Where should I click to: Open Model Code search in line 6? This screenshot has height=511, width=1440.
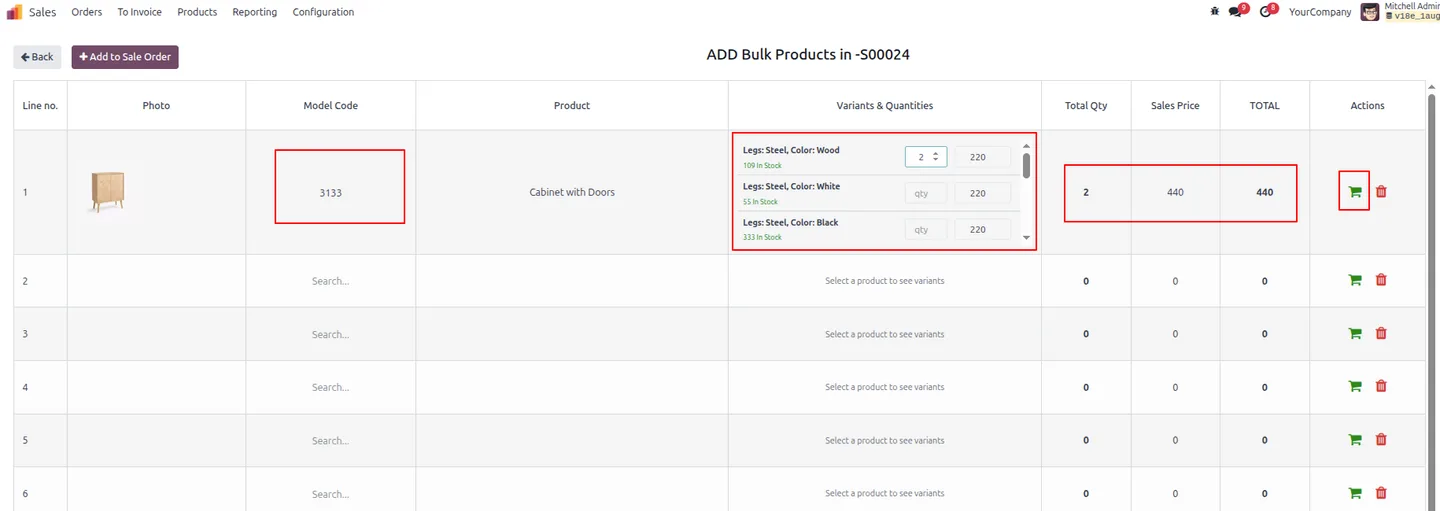click(x=330, y=494)
